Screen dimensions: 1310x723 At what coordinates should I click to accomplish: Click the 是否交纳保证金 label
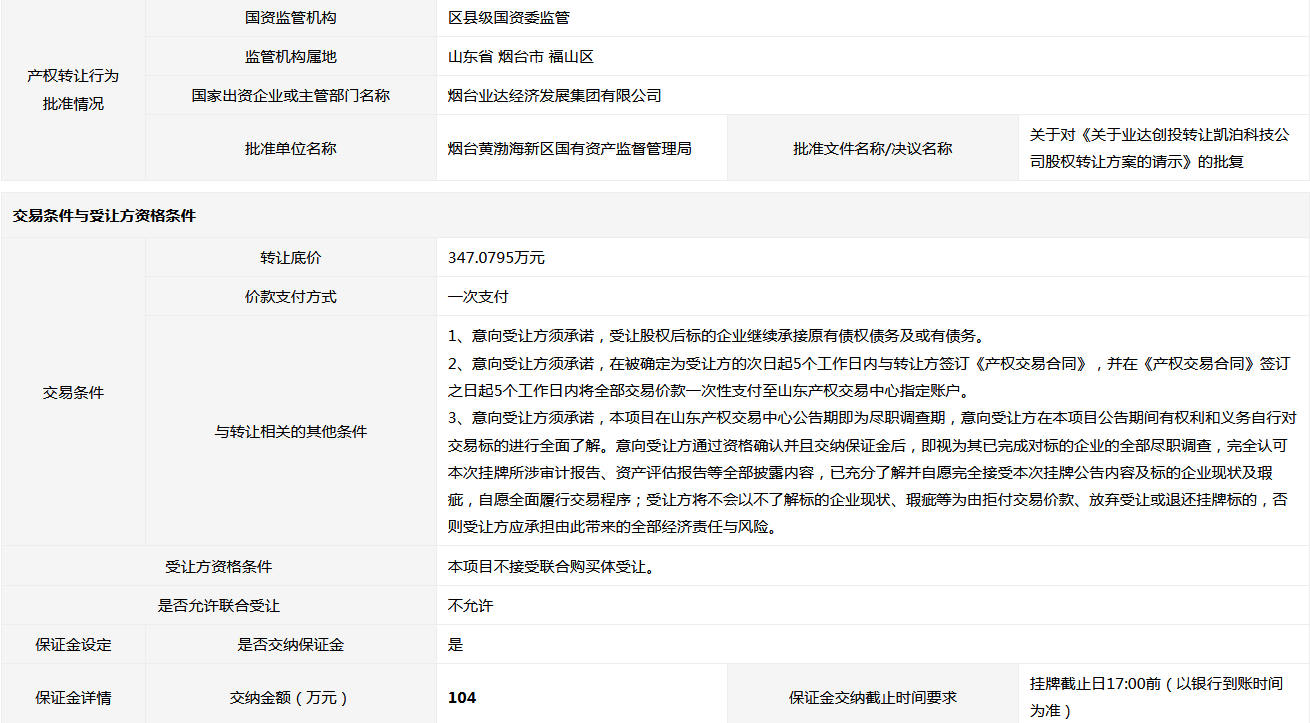tap(290, 645)
